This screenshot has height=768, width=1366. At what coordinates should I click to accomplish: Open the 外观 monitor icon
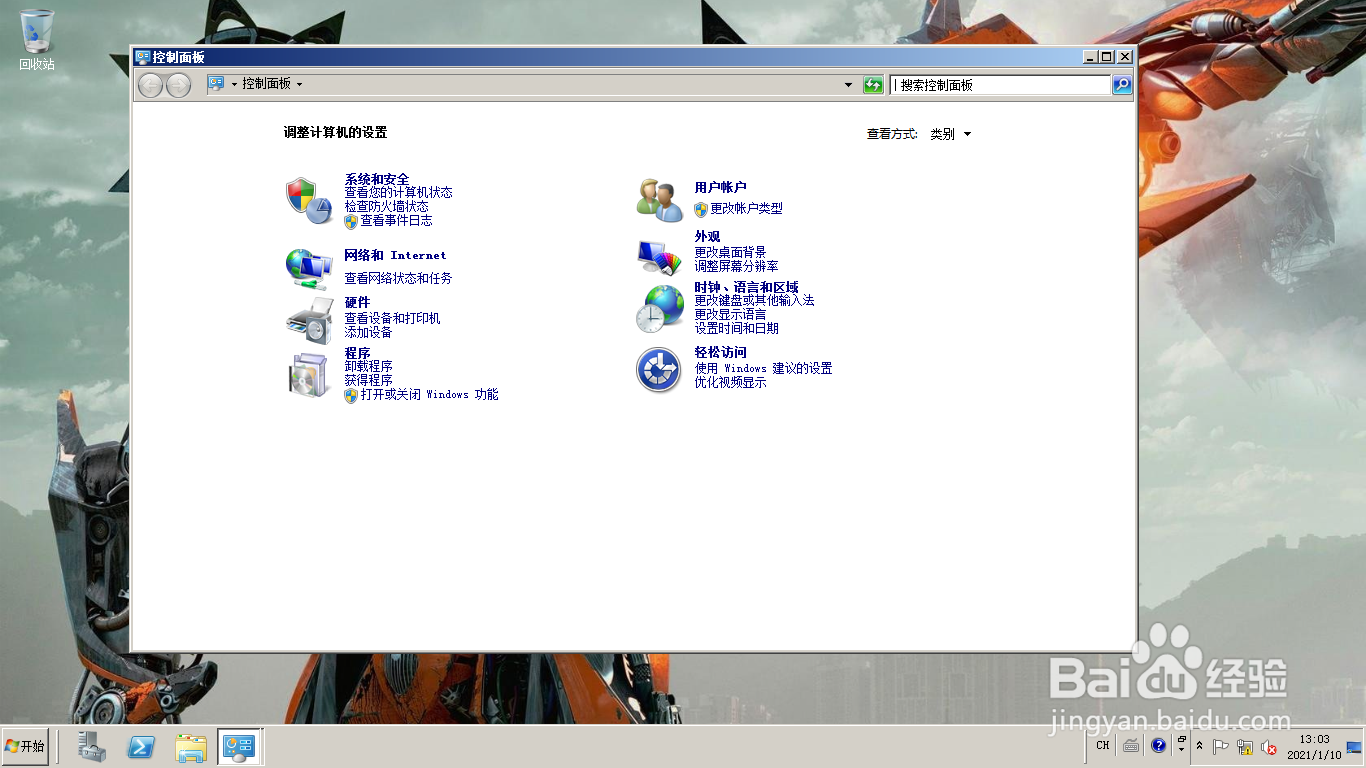659,257
